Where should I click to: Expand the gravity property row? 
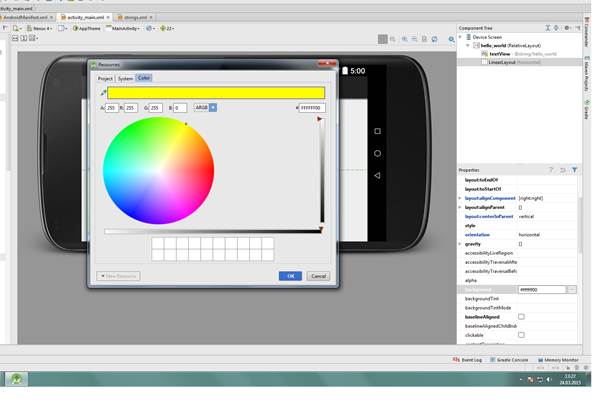460,243
